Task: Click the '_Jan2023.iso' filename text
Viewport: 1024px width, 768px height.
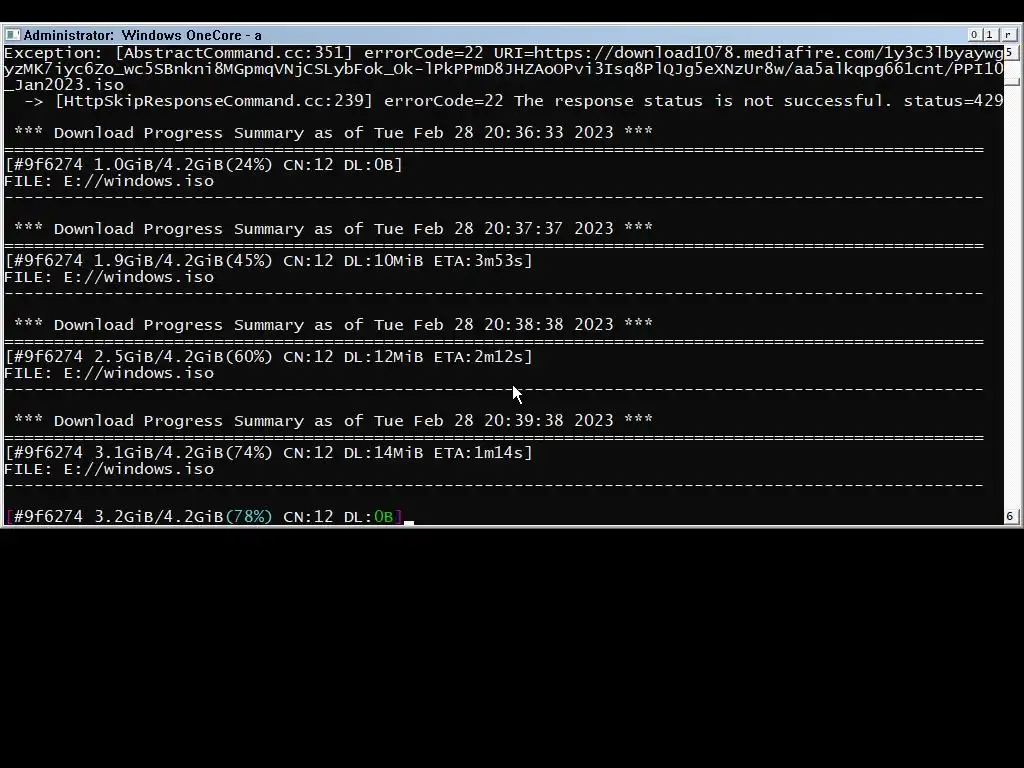Action: [64, 85]
